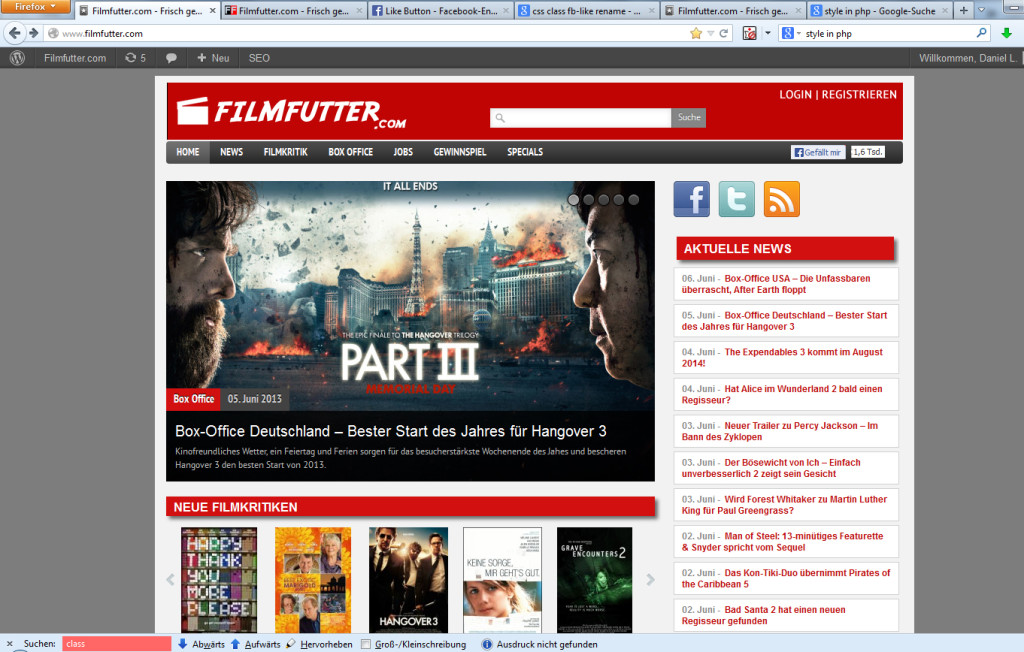The image size is (1024, 652).
Task: Click the WordPress logo in admin bar
Action: [17, 58]
